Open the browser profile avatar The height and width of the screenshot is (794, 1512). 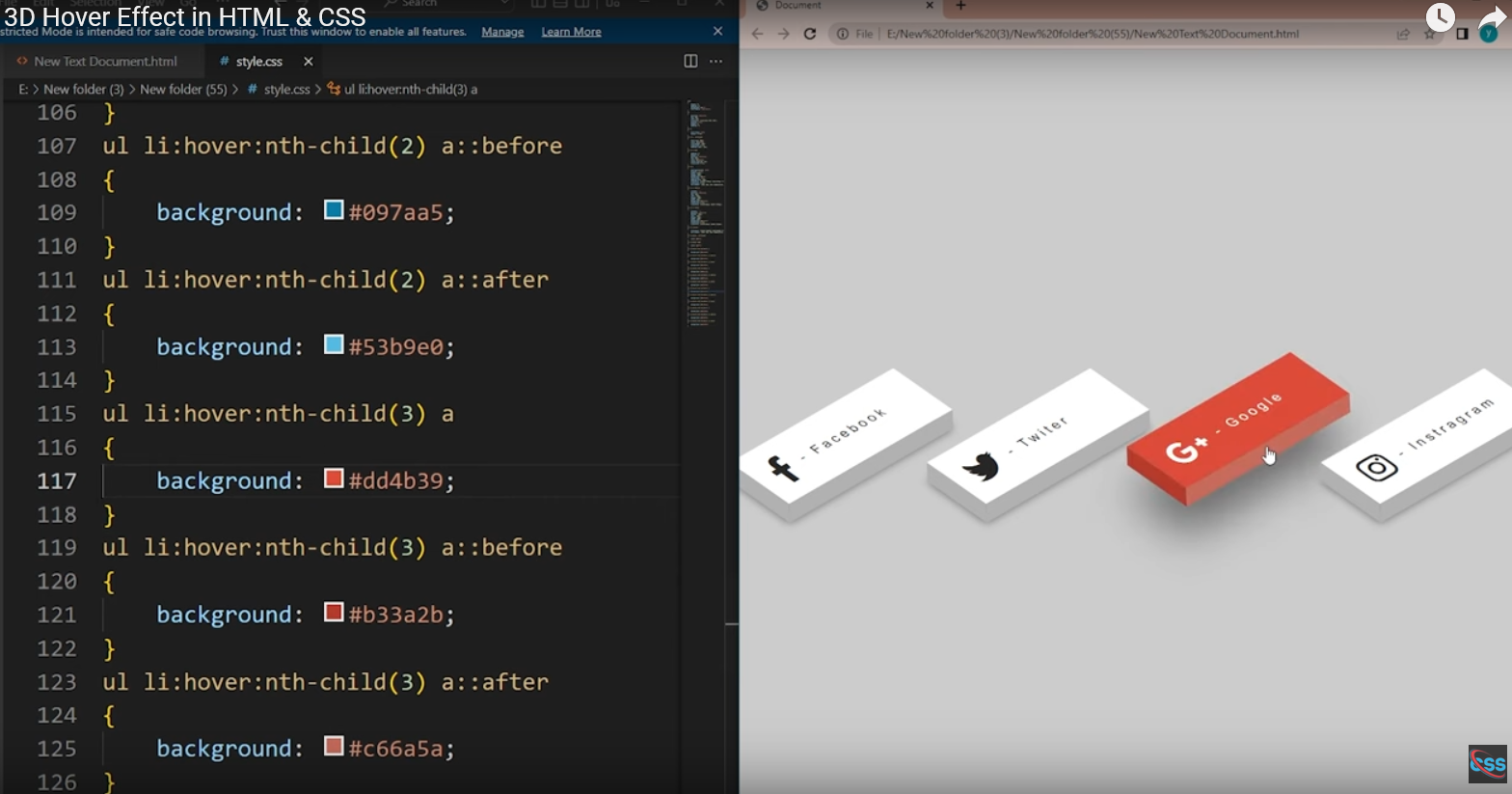[1489, 34]
